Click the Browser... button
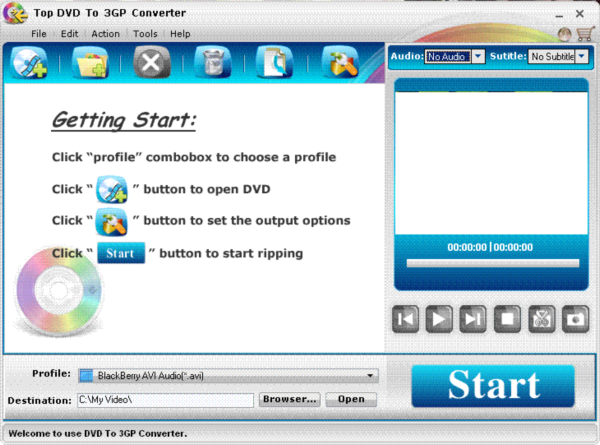 pyautogui.click(x=289, y=399)
